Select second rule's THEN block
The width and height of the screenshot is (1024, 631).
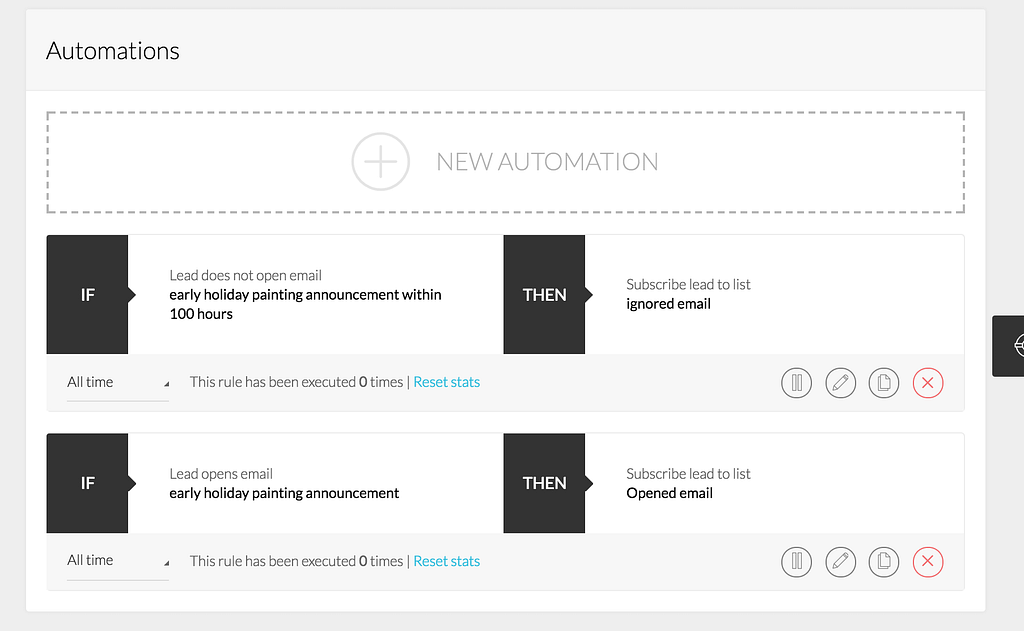[x=544, y=483]
